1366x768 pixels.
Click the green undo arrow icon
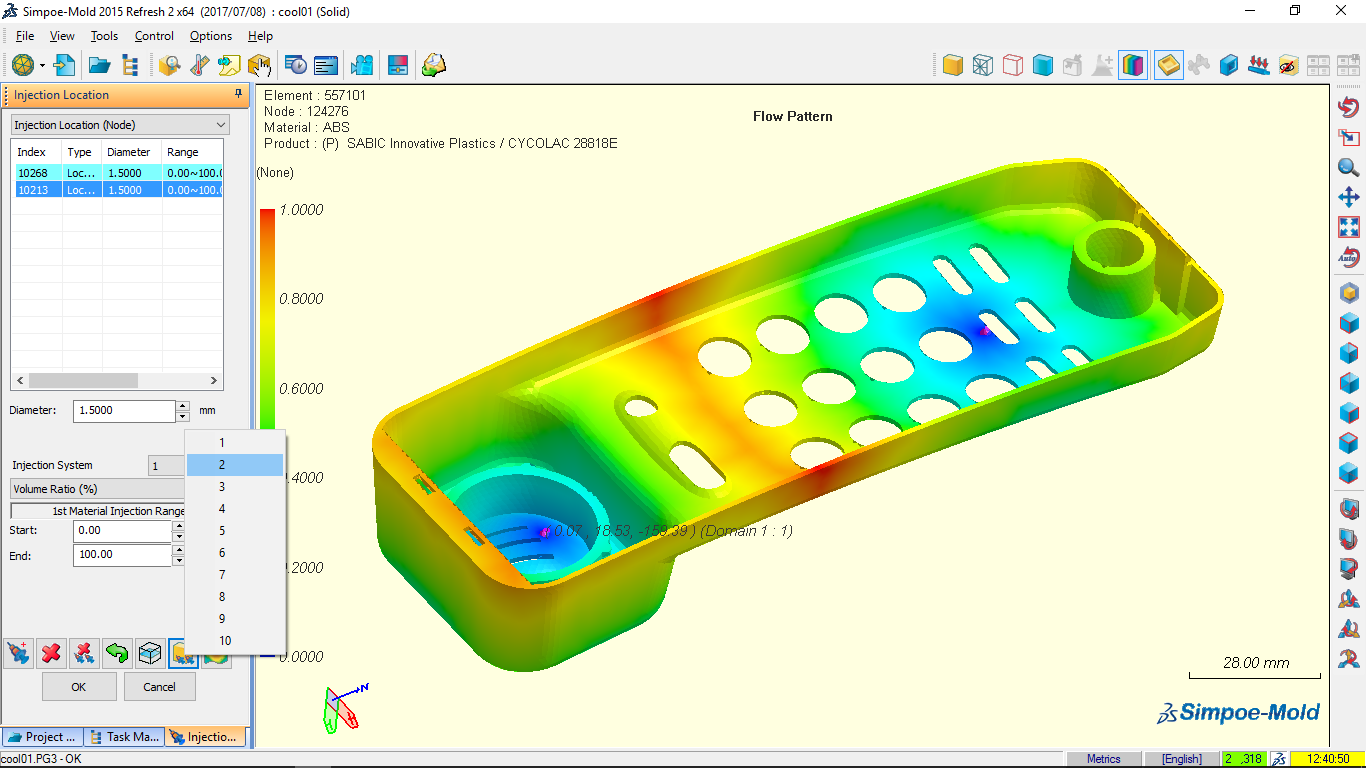pyautogui.click(x=117, y=654)
